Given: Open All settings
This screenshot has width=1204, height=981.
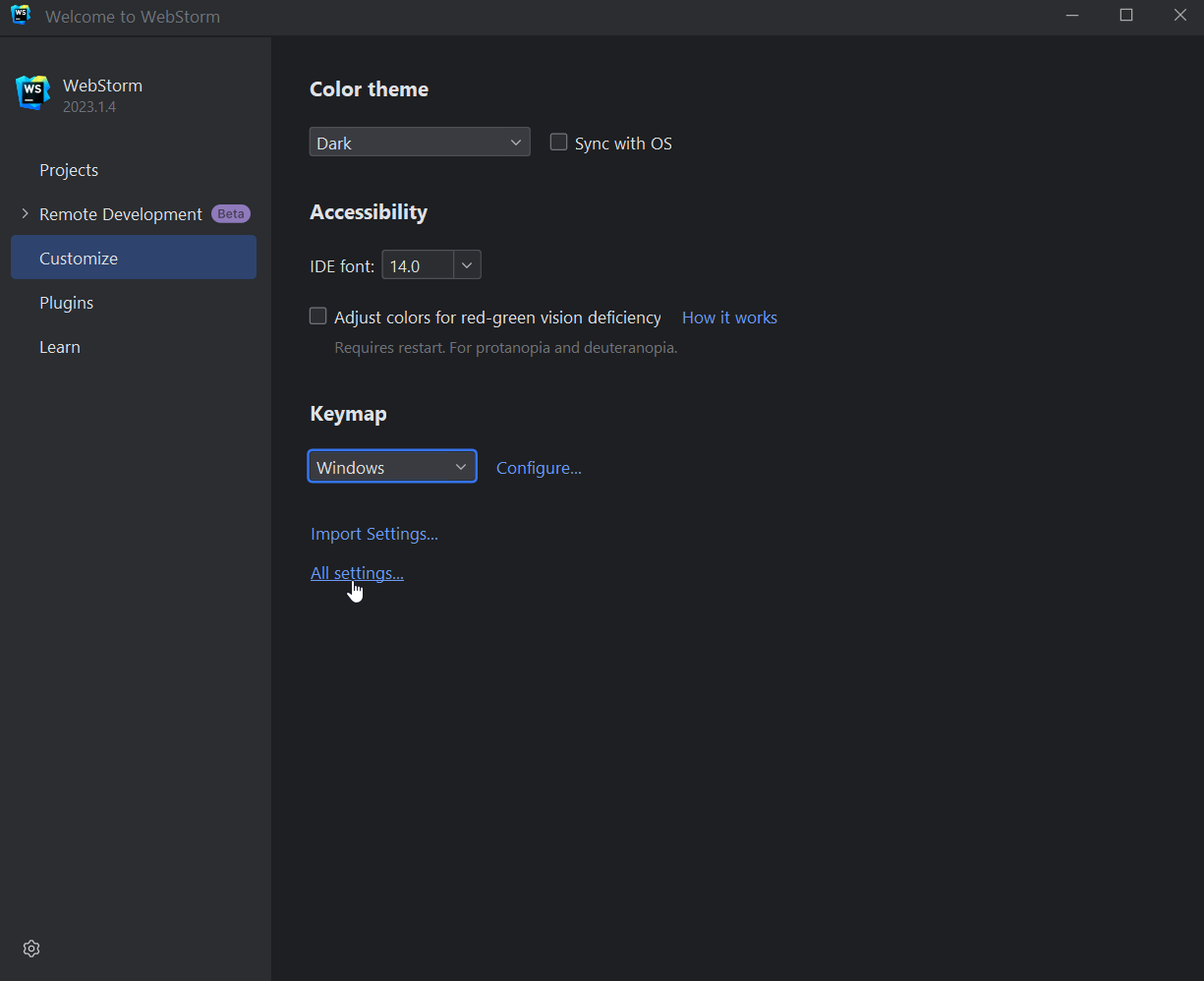Looking at the screenshot, I should [x=356, y=572].
